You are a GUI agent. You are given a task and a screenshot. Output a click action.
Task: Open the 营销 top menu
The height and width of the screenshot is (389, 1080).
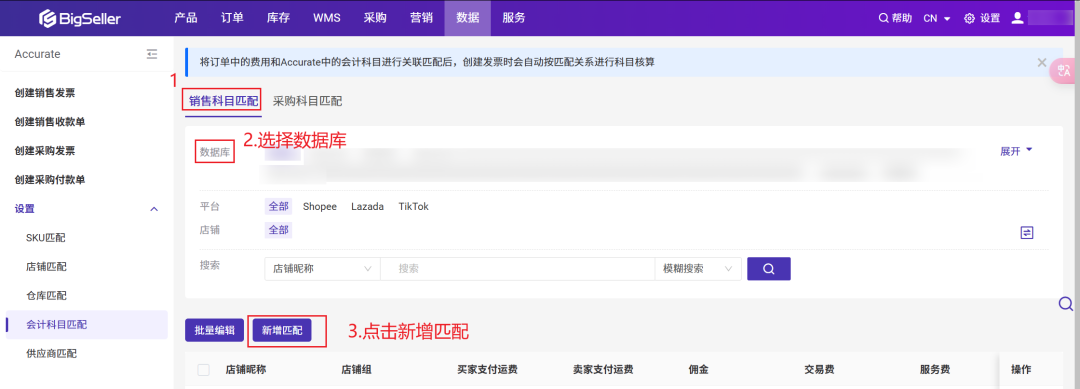click(x=422, y=18)
